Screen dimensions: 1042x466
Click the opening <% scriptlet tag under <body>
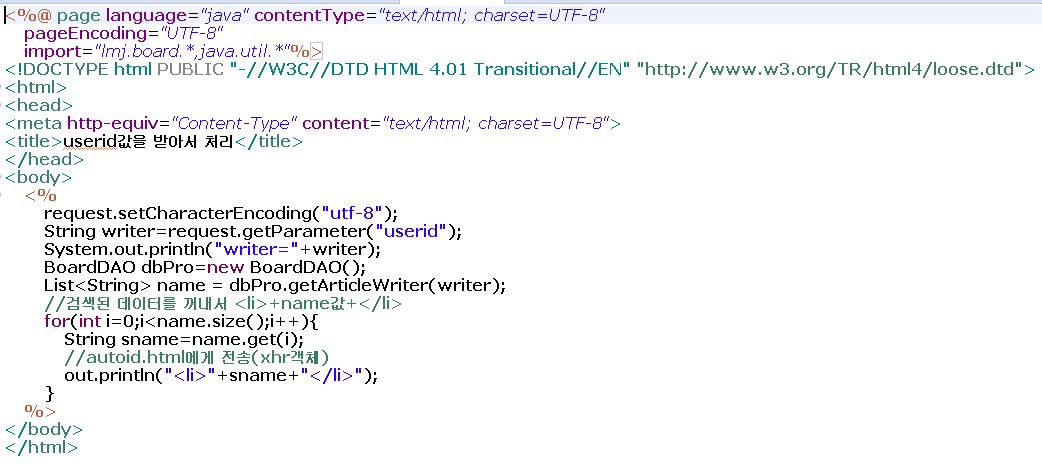click(41, 195)
